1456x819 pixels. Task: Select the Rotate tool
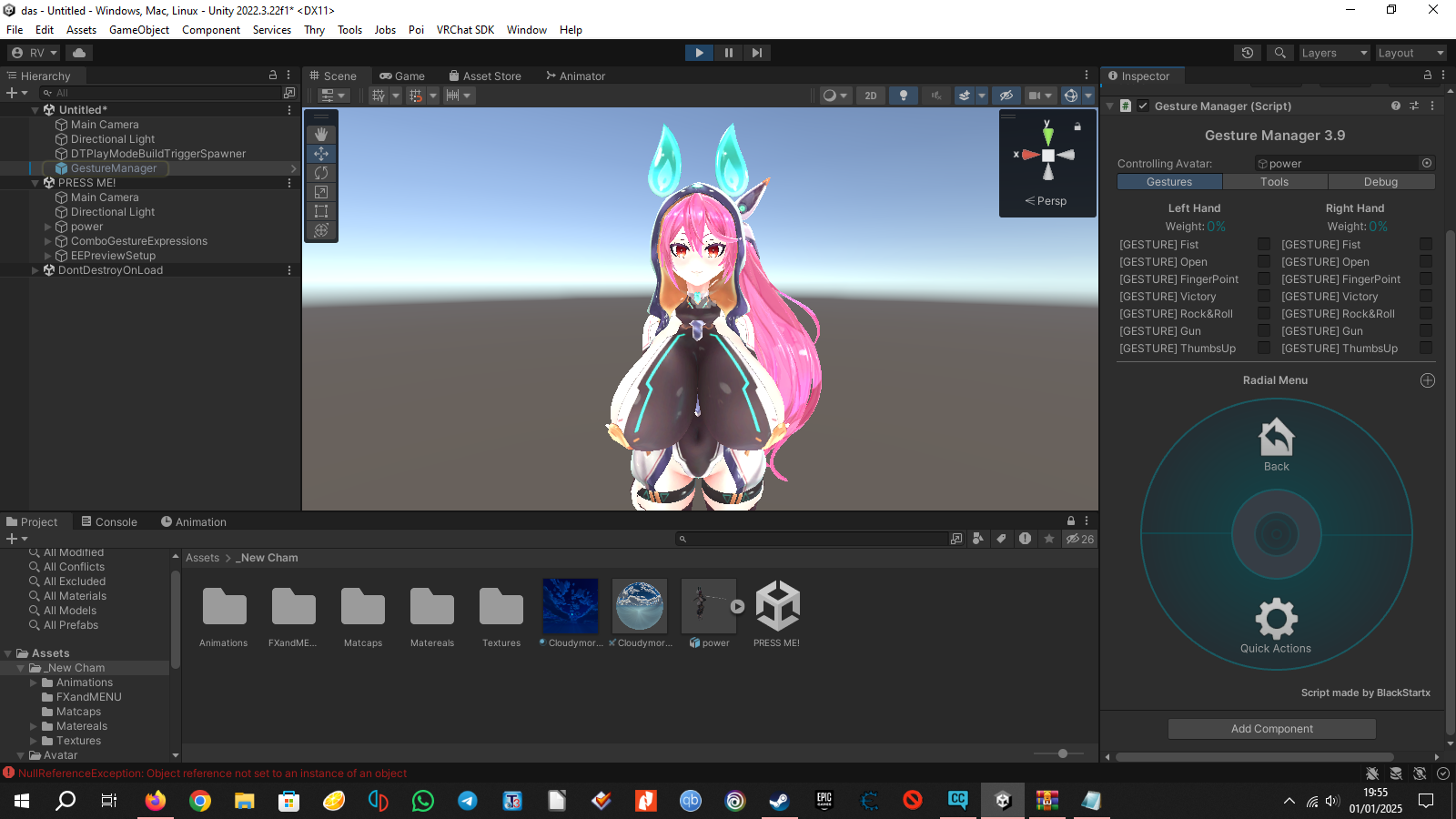point(321,173)
